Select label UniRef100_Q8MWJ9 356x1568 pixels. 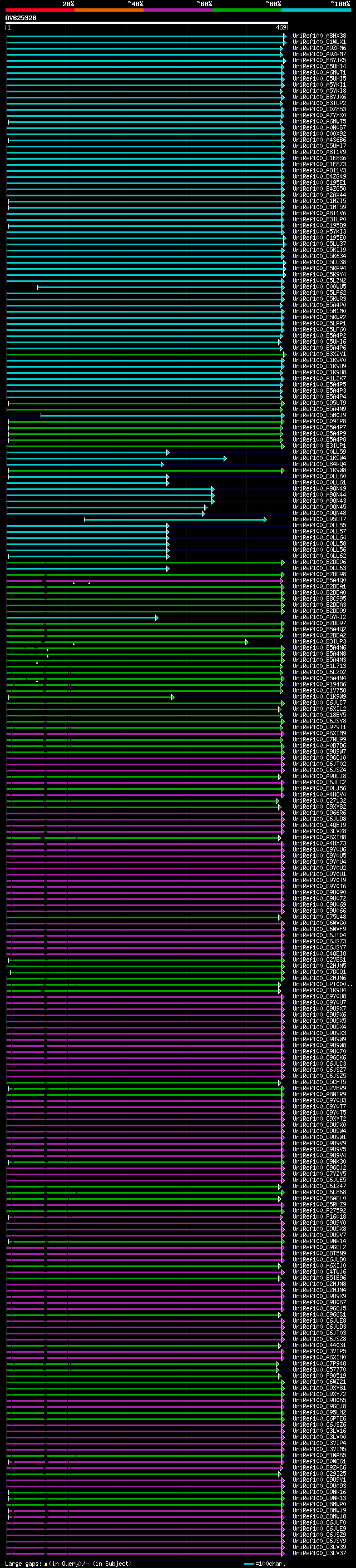pos(319,1510)
